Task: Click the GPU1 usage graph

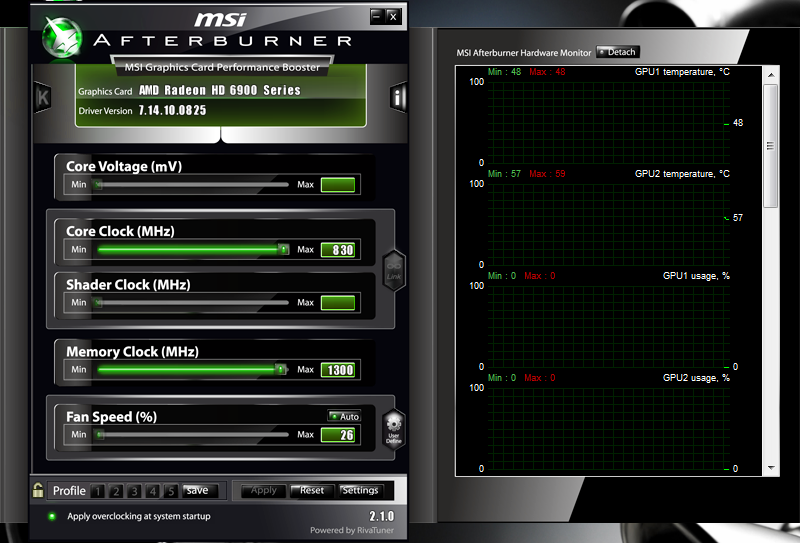Action: coord(608,326)
